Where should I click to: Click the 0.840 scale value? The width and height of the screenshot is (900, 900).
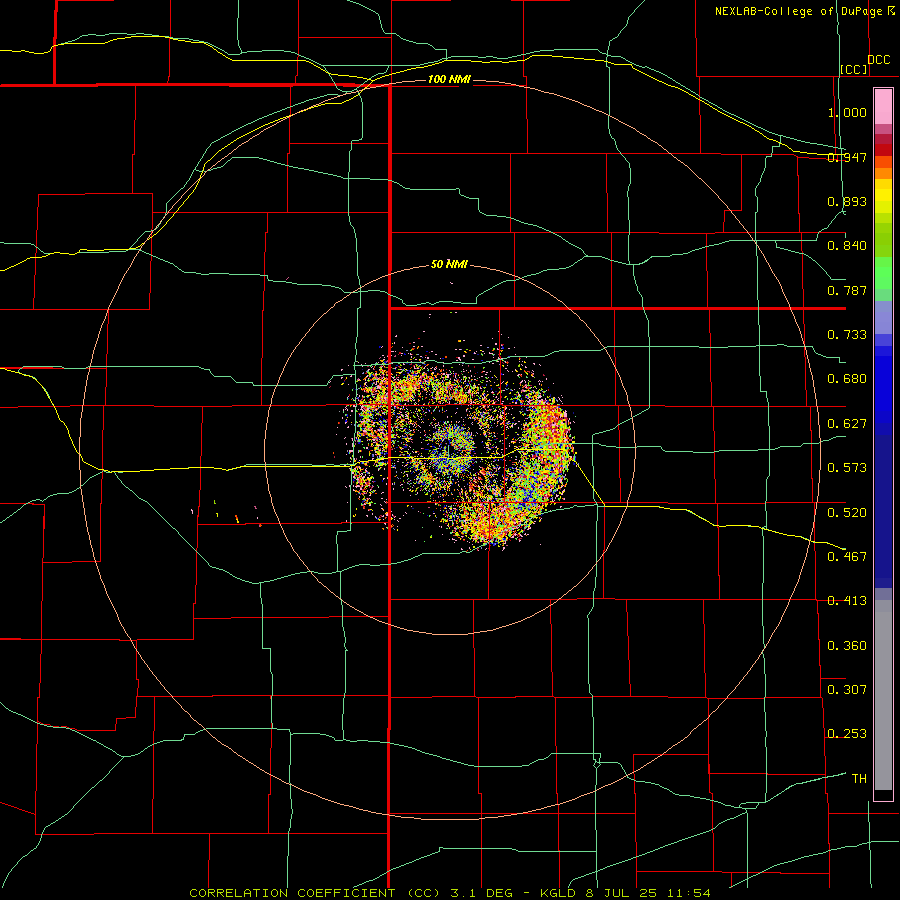click(x=847, y=246)
